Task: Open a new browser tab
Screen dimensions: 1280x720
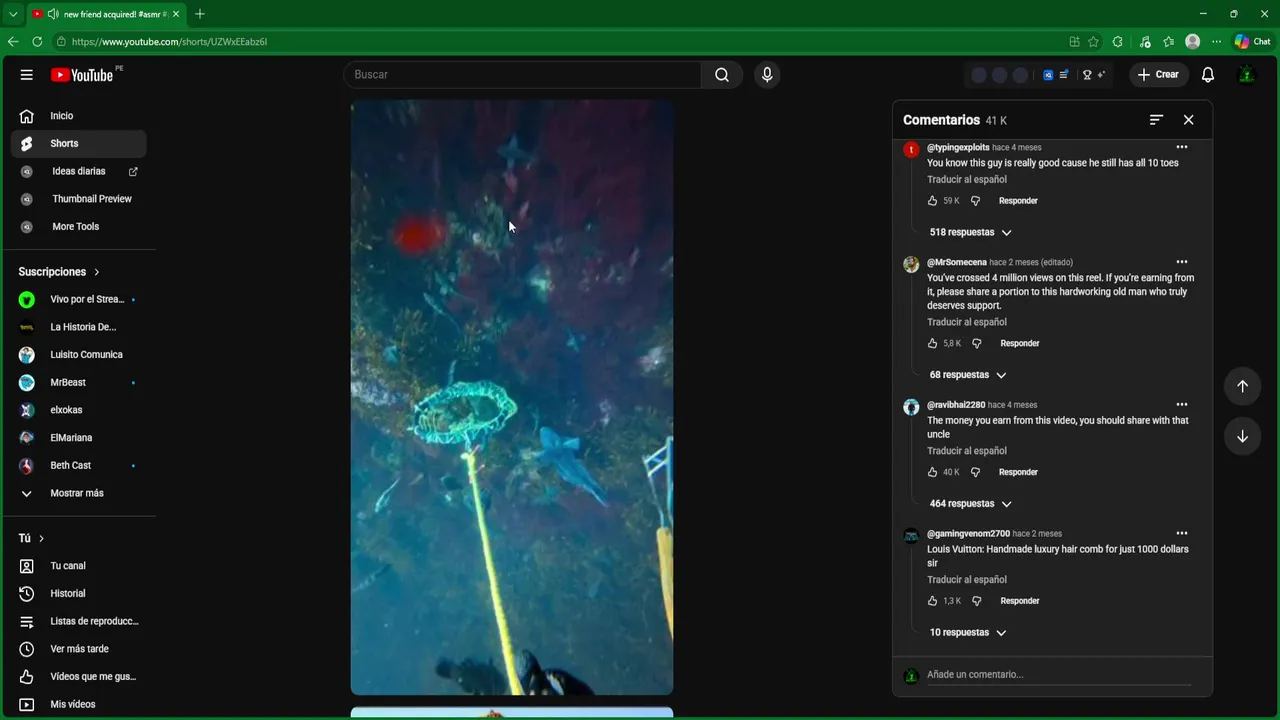Action: pyautogui.click(x=200, y=14)
